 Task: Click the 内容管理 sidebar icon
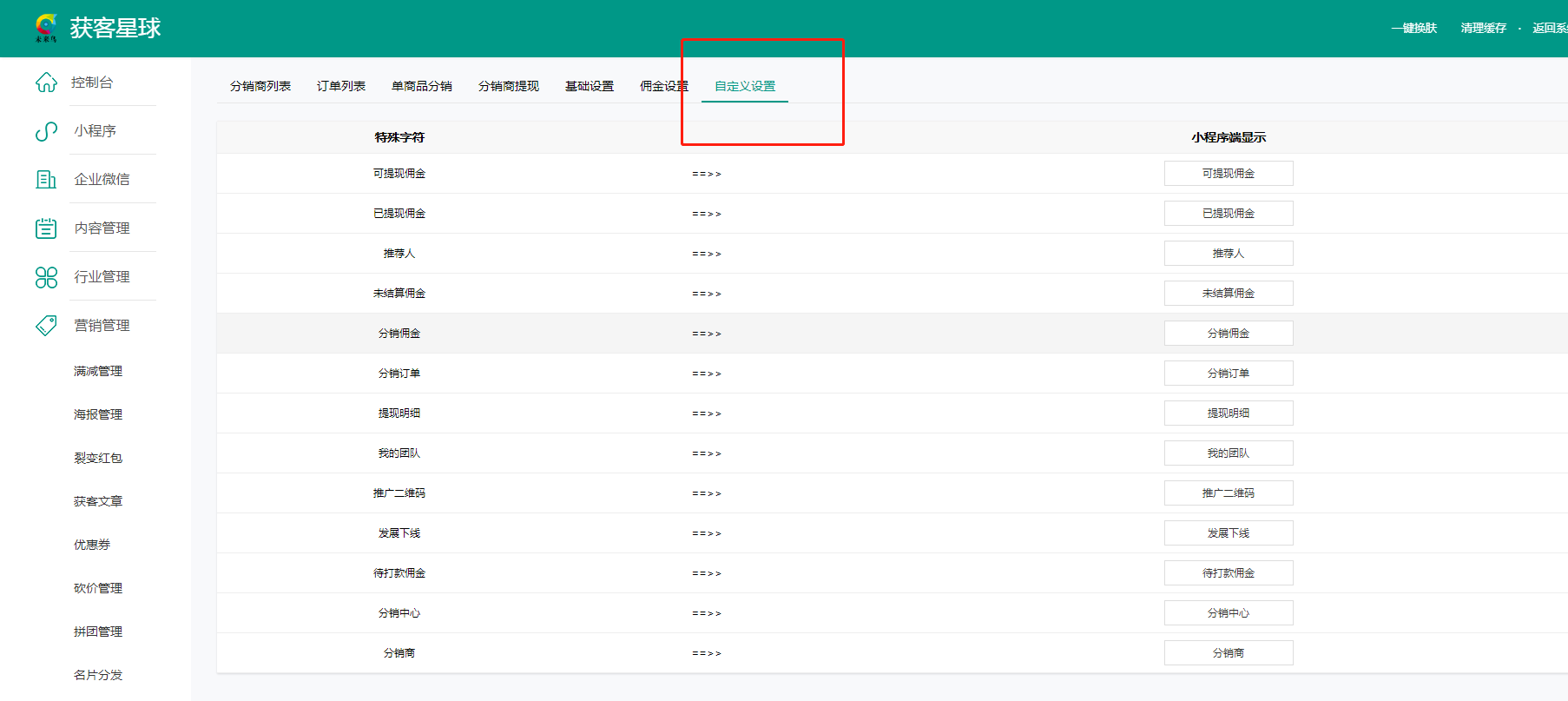(46, 228)
